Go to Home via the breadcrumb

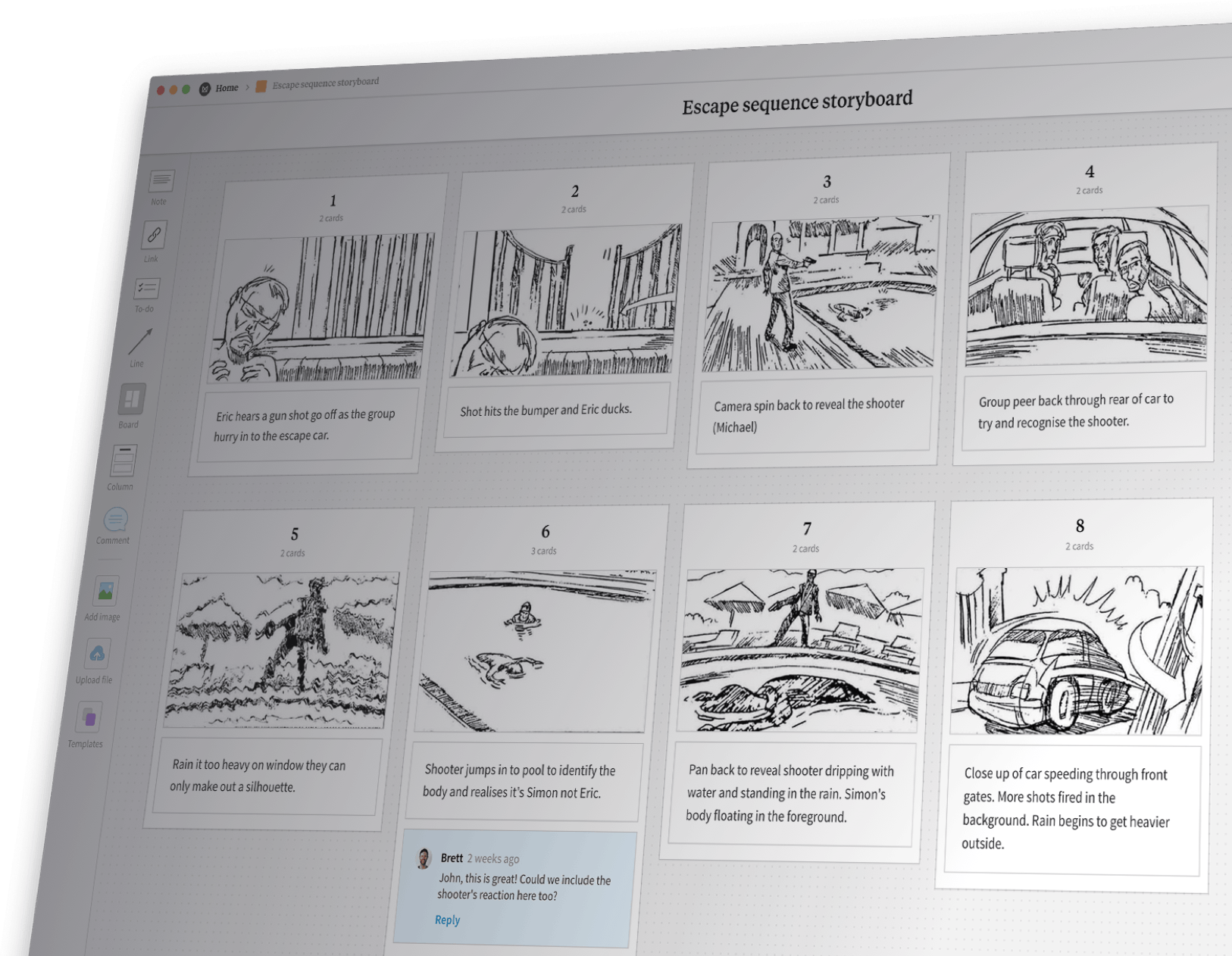(227, 87)
